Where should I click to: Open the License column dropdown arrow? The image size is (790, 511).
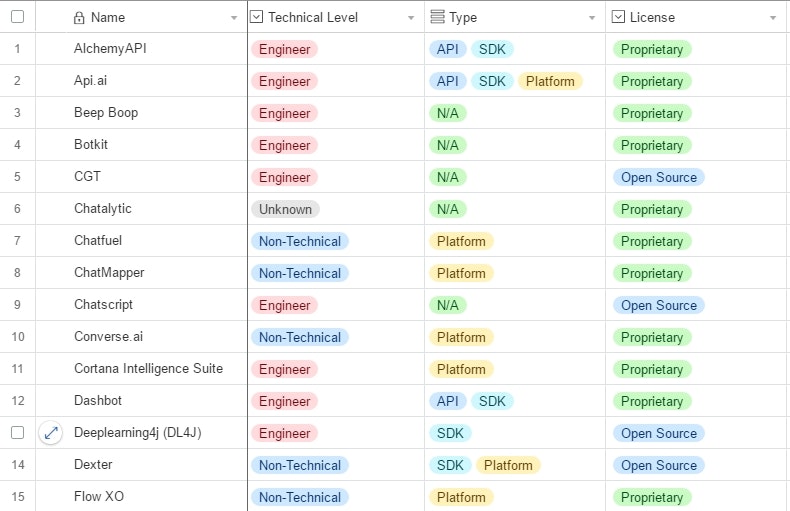[x=772, y=18]
